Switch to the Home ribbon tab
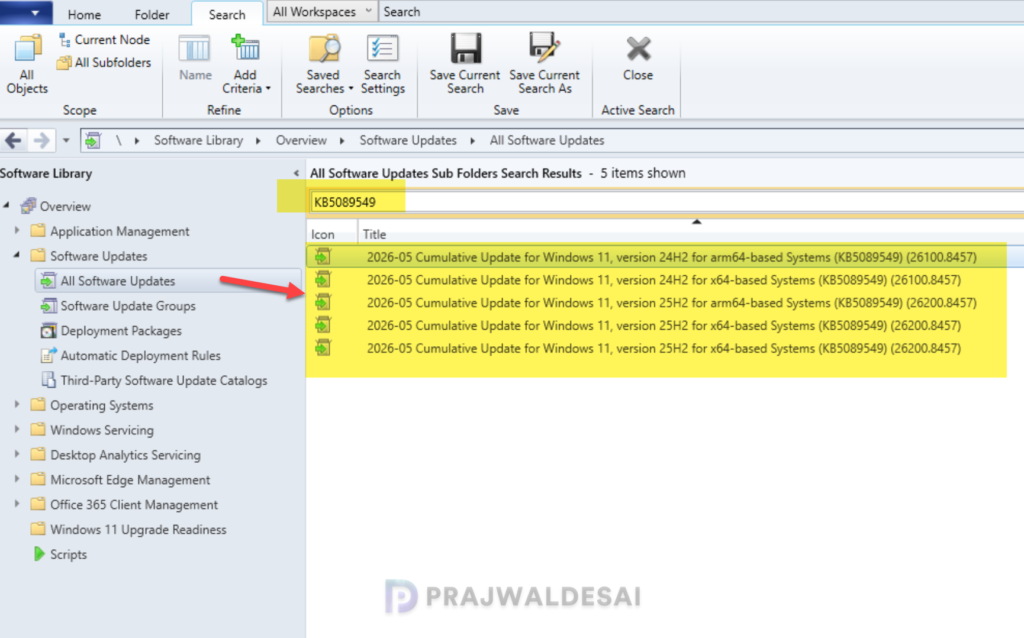The width and height of the screenshot is (1024, 638). click(x=84, y=14)
